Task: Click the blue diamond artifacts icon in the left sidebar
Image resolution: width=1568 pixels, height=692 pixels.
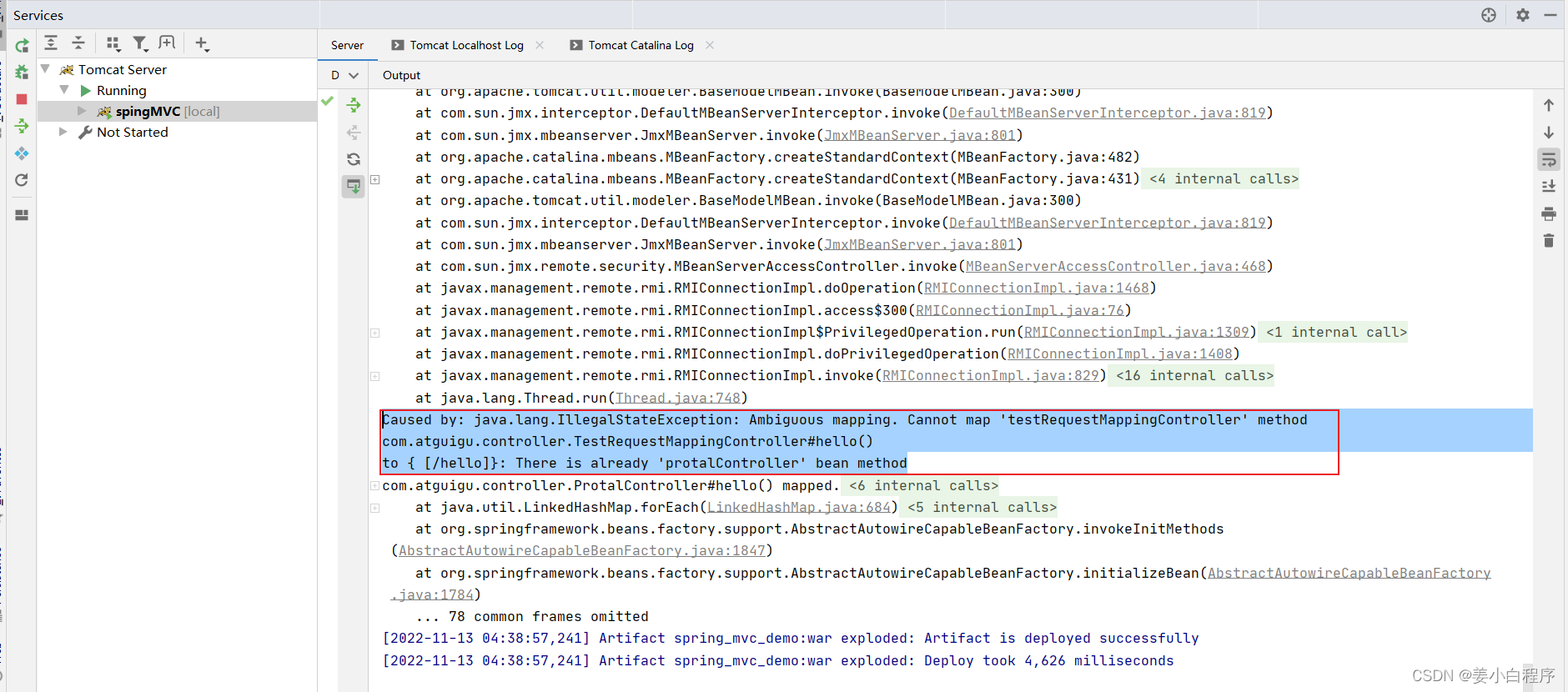Action: pos(22,153)
